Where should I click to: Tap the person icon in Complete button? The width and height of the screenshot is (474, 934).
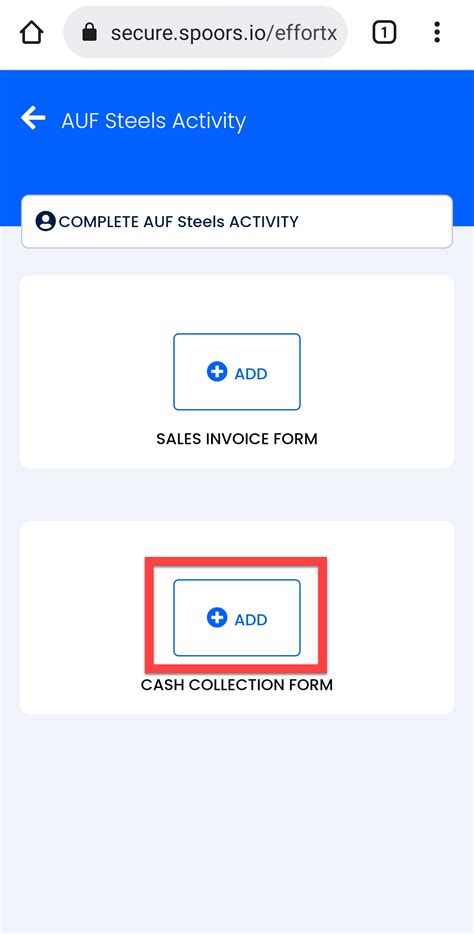pos(45,222)
